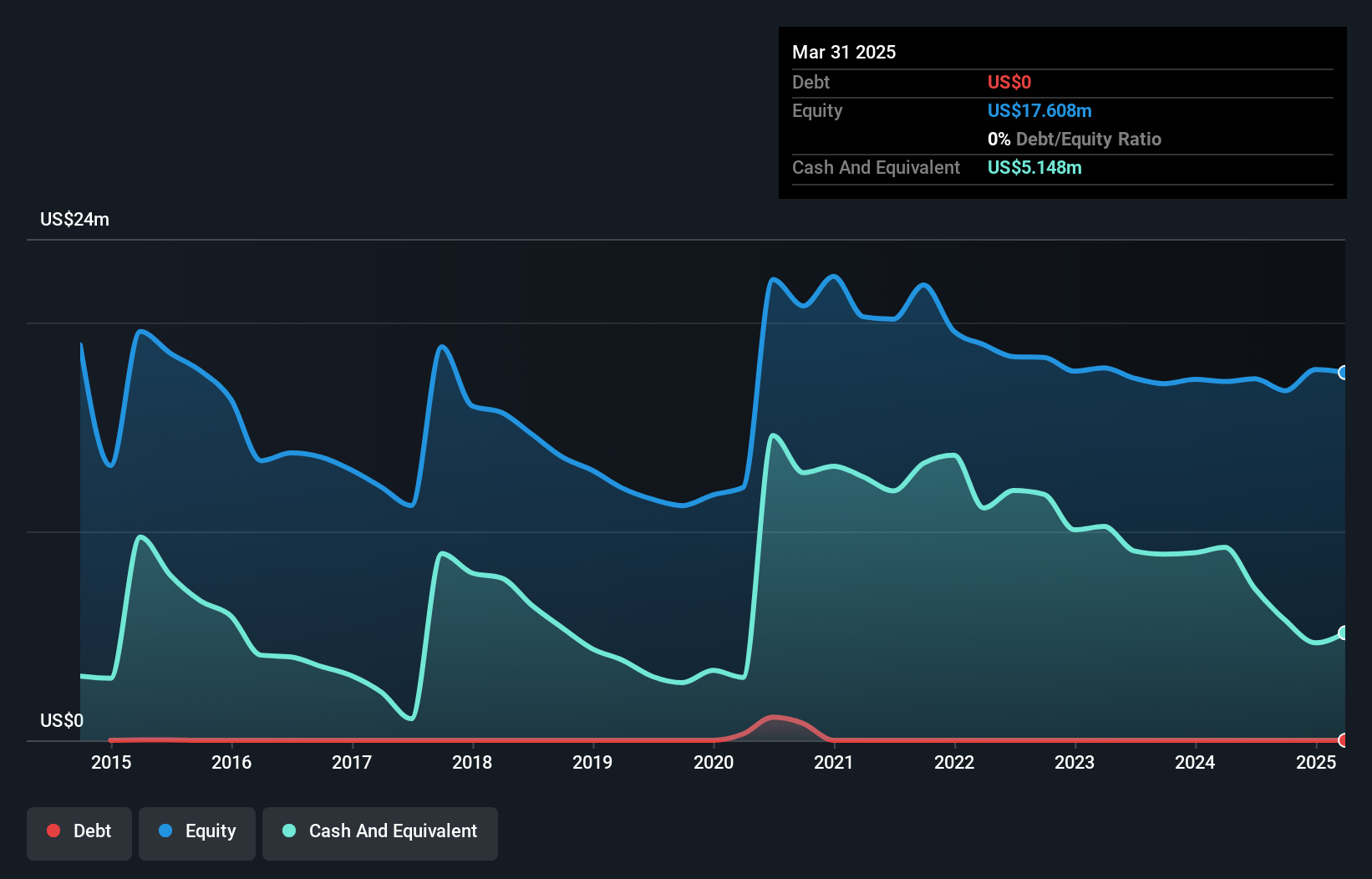Image resolution: width=1372 pixels, height=879 pixels.
Task: Click the 2018 x-axis label
Action: [x=472, y=762]
